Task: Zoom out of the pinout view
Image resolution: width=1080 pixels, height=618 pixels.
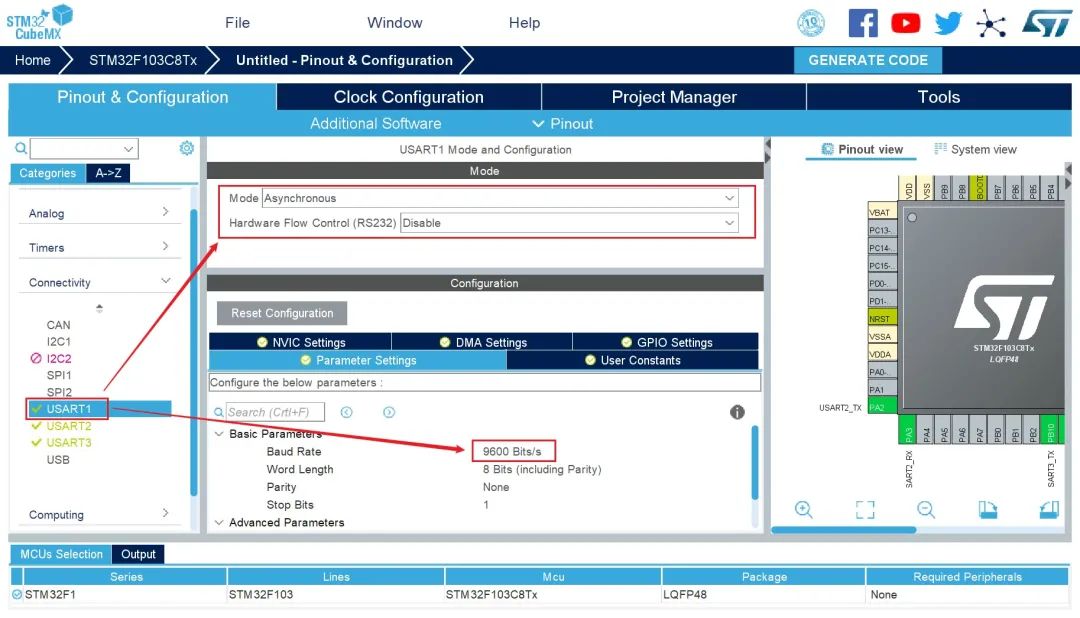Action: (926, 510)
